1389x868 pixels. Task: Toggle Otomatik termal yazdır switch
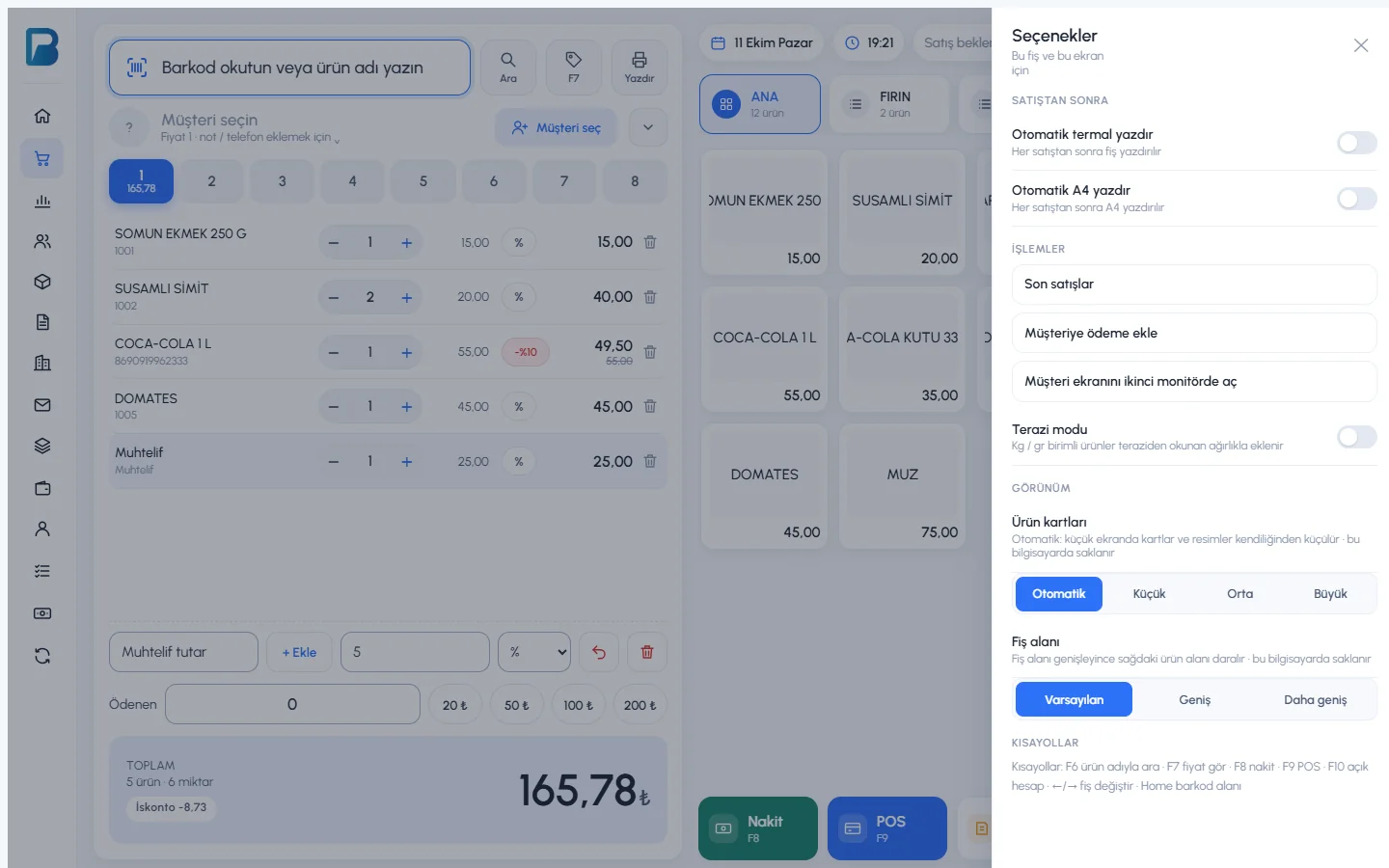pos(1357,143)
